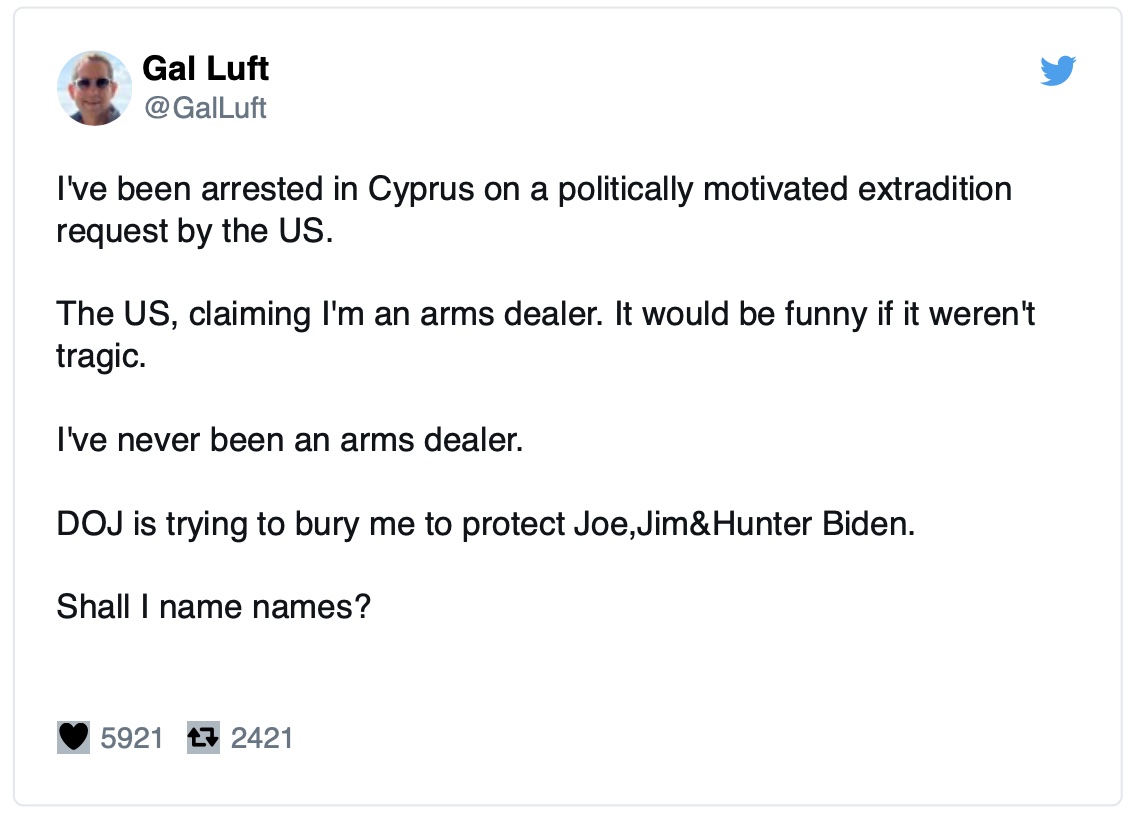This screenshot has height=815, width=1132.
Task: Open the Gal Luft display name link
Action: [205, 69]
